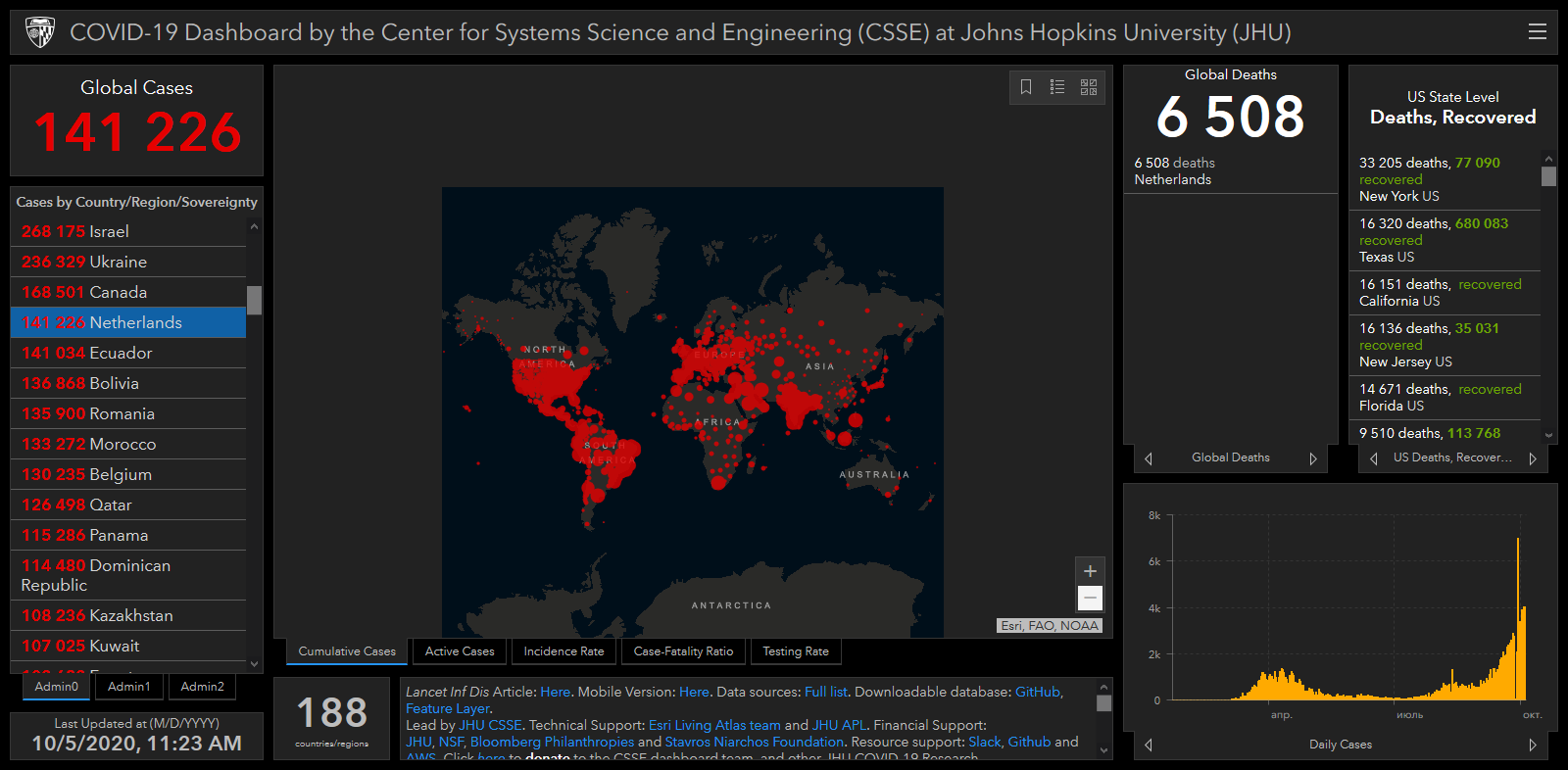
Task: Select Qatar in country list
Action: pos(128,505)
